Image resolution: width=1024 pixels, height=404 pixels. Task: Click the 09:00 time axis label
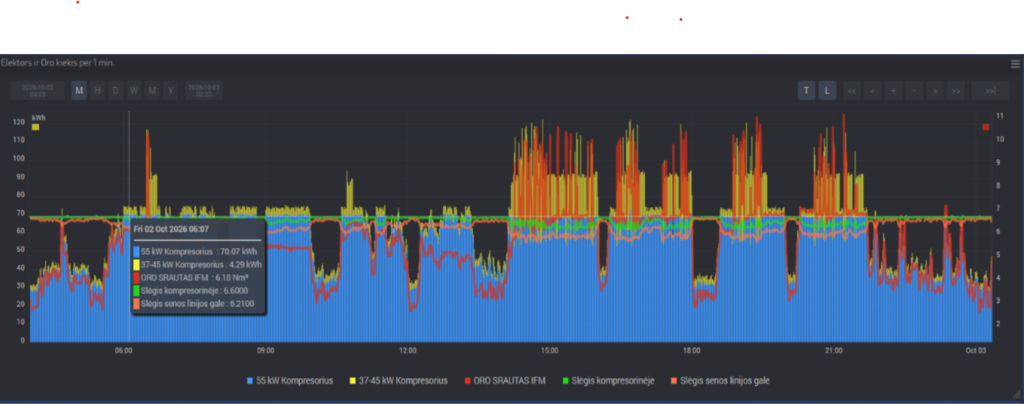click(x=265, y=350)
